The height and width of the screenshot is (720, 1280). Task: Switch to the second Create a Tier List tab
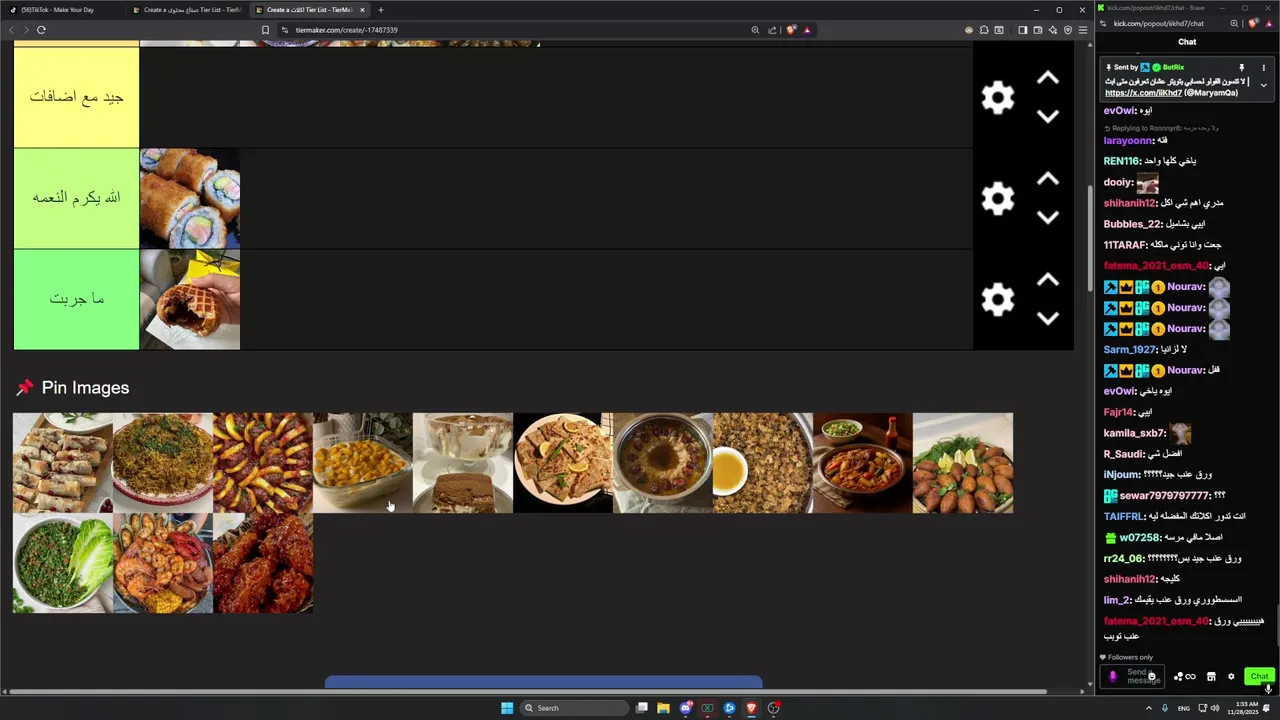tap(186, 10)
